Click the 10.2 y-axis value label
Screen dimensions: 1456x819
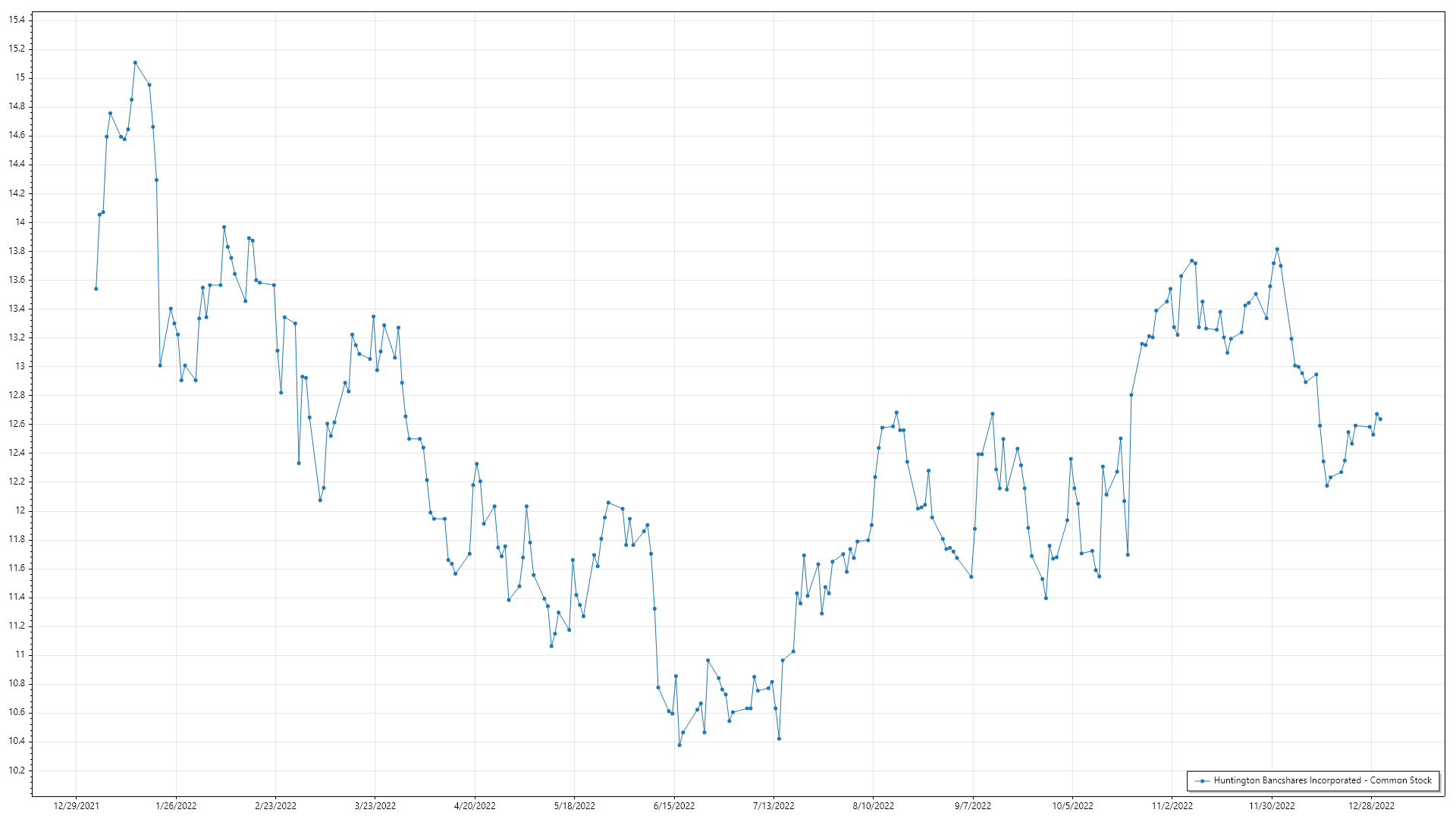point(17,770)
